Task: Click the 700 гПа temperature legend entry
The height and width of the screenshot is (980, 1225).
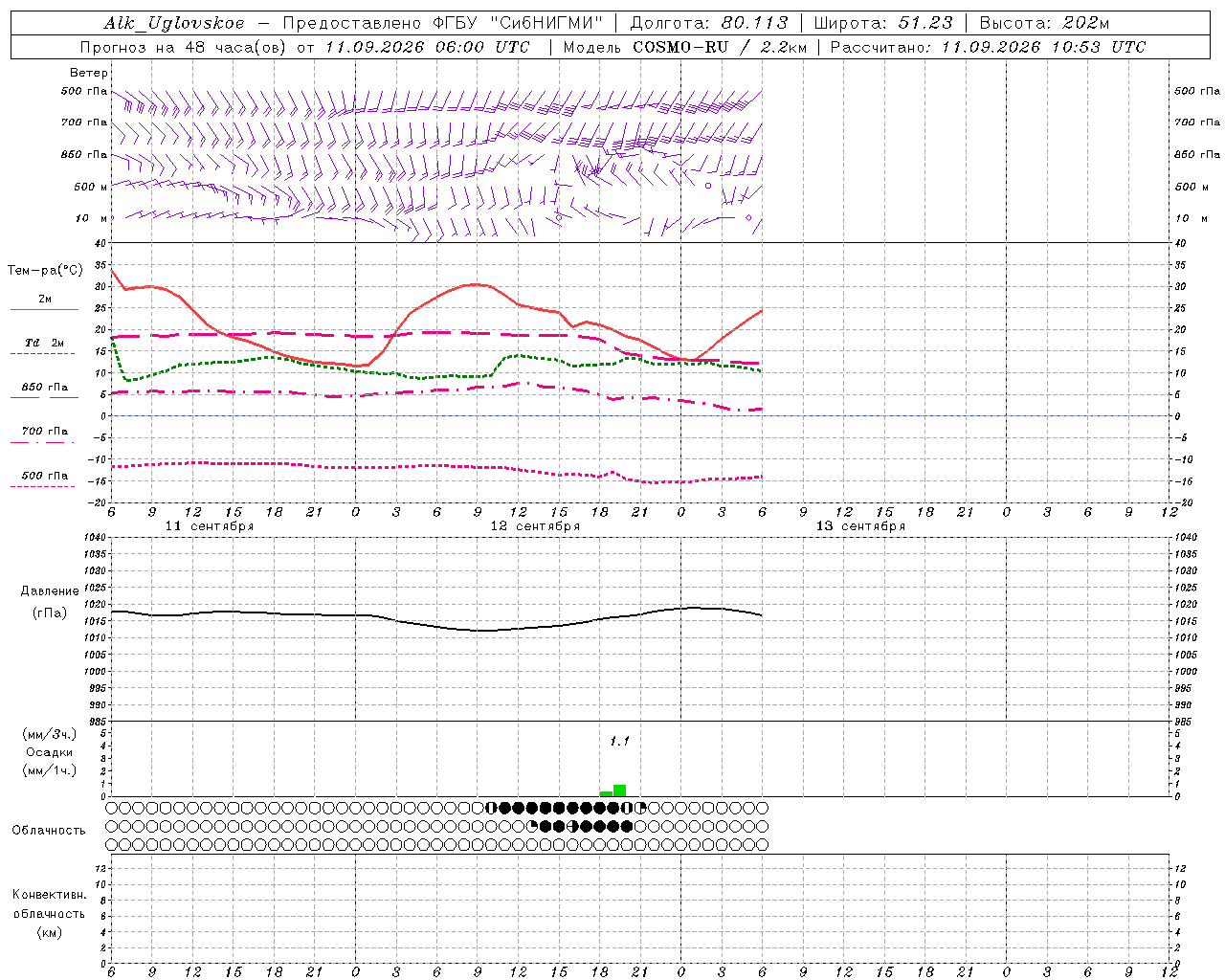Action: (45, 431)
